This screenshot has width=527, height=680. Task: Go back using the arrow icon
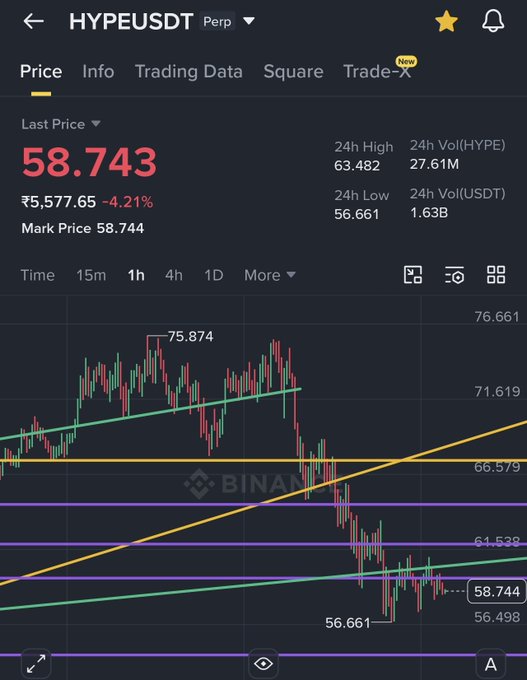pyautogui.click(x=33, y=21)
